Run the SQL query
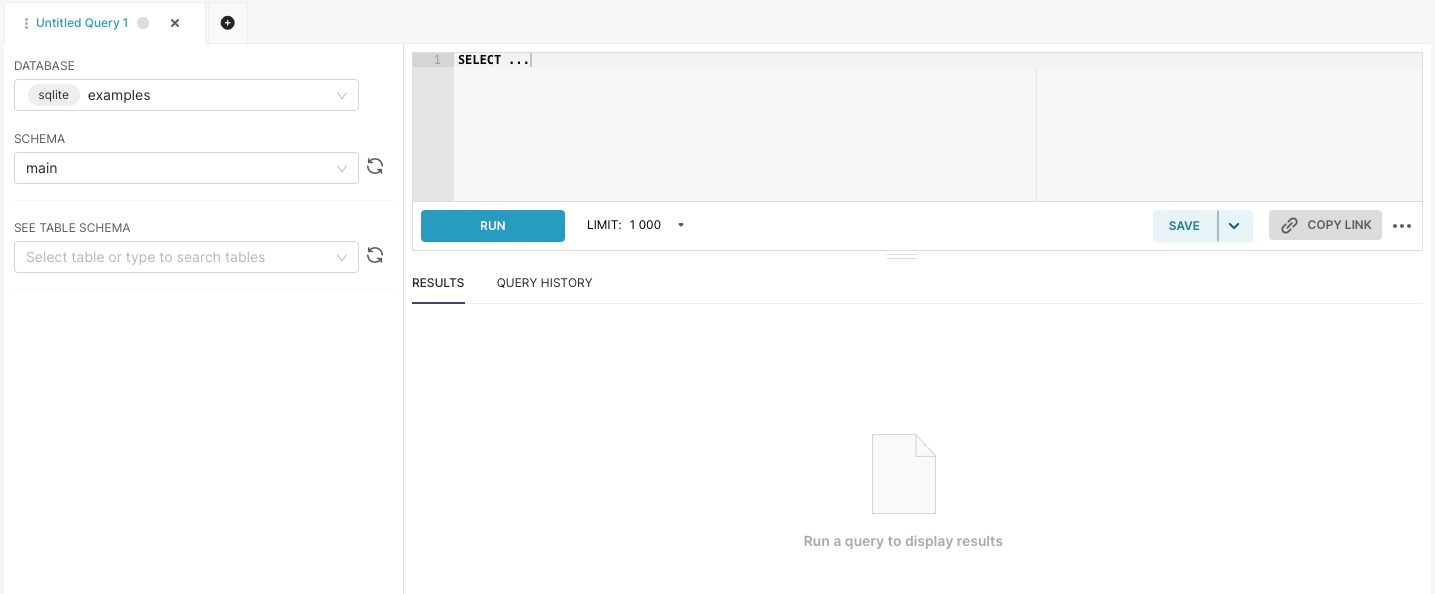This screenshot has width=1435, height=594. pyautogui.click(x=492, y=226)
